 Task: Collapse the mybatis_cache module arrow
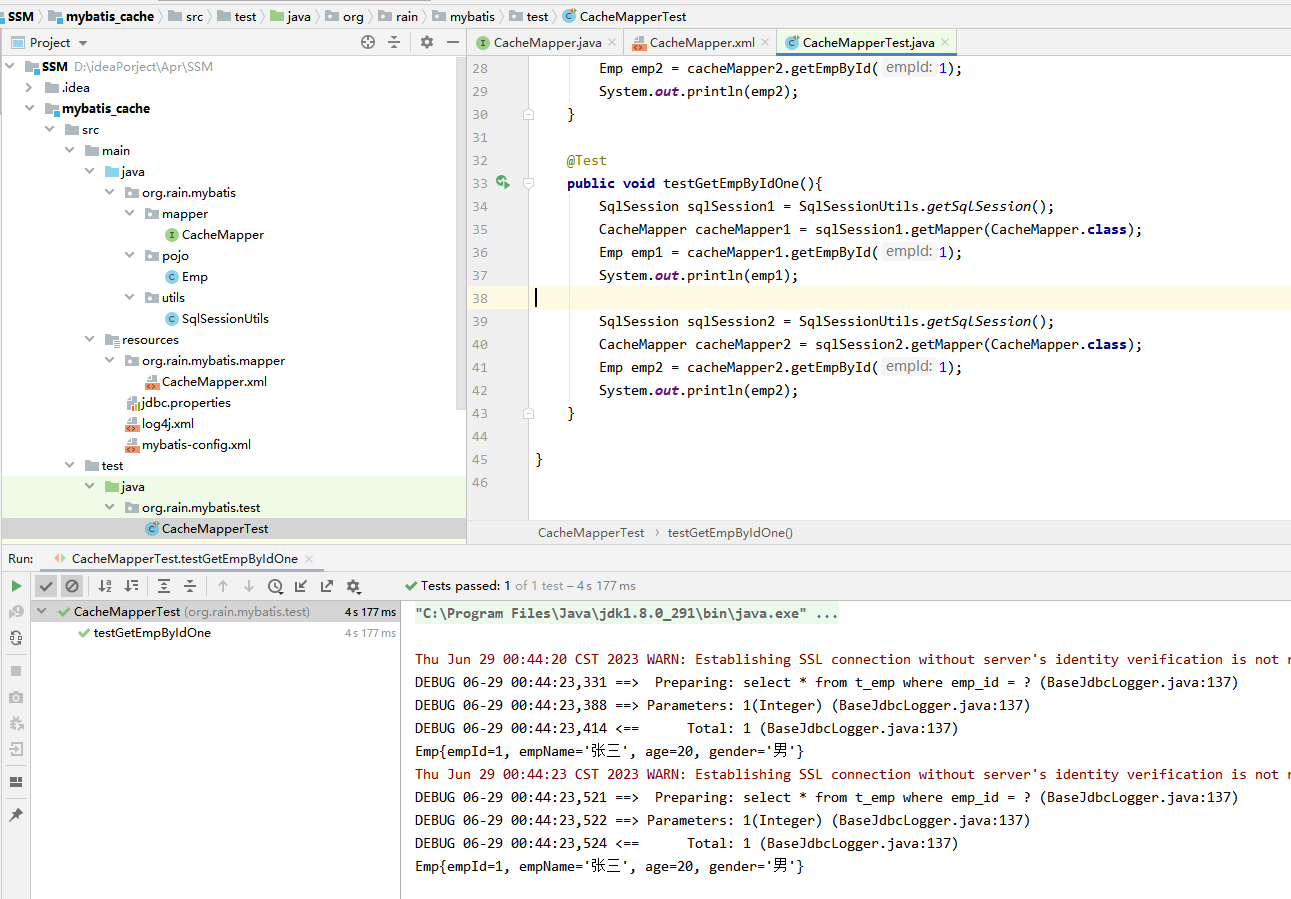tap(30, 109)
